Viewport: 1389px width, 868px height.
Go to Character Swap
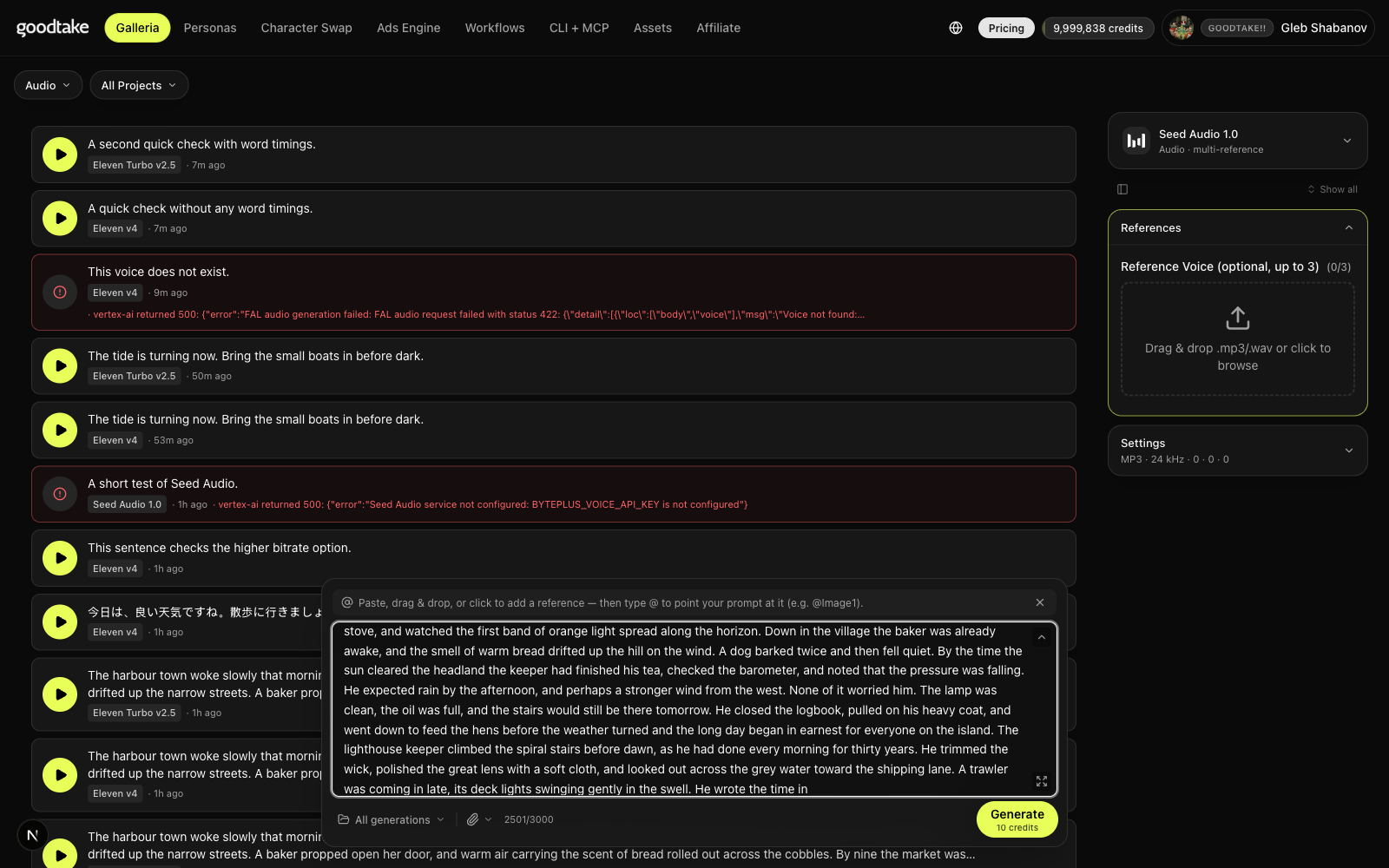click(306, 28)
